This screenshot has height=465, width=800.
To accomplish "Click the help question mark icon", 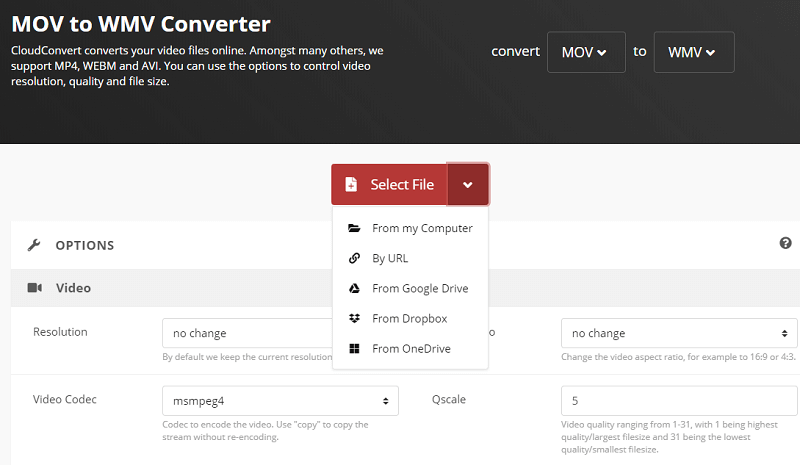I will 785,243.
